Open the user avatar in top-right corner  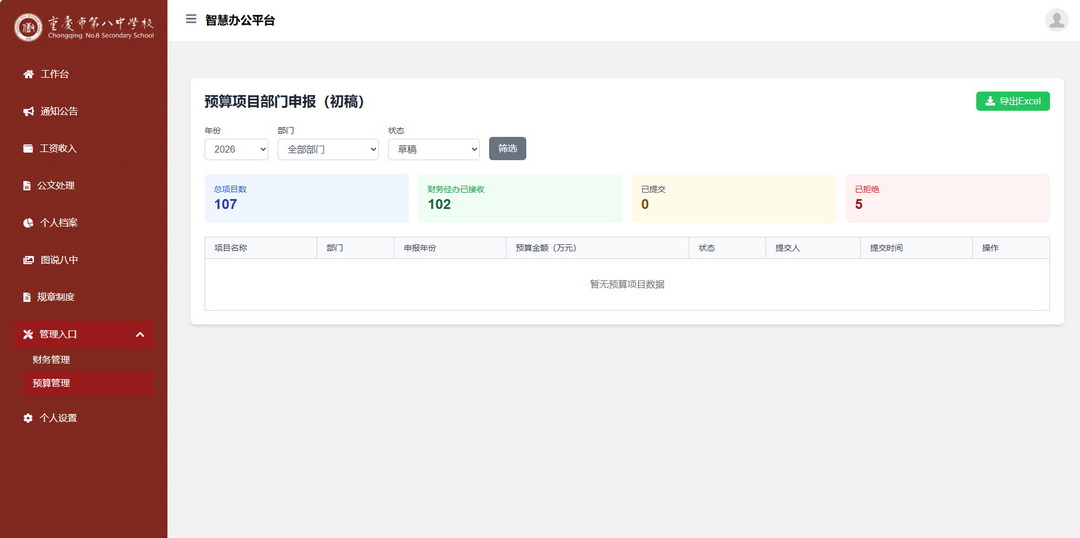point(1056,20)
